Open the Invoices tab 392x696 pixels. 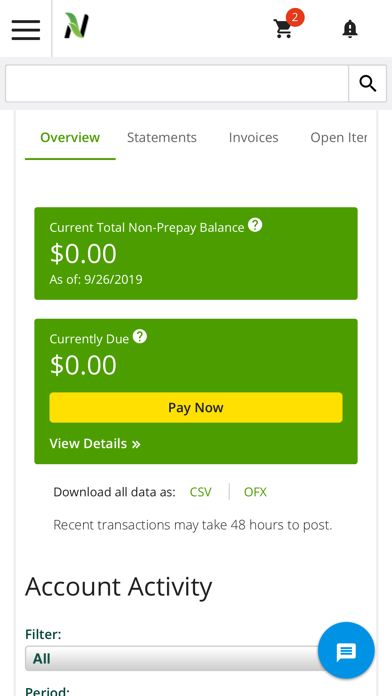pyautogui.click(x=253, y=138)
